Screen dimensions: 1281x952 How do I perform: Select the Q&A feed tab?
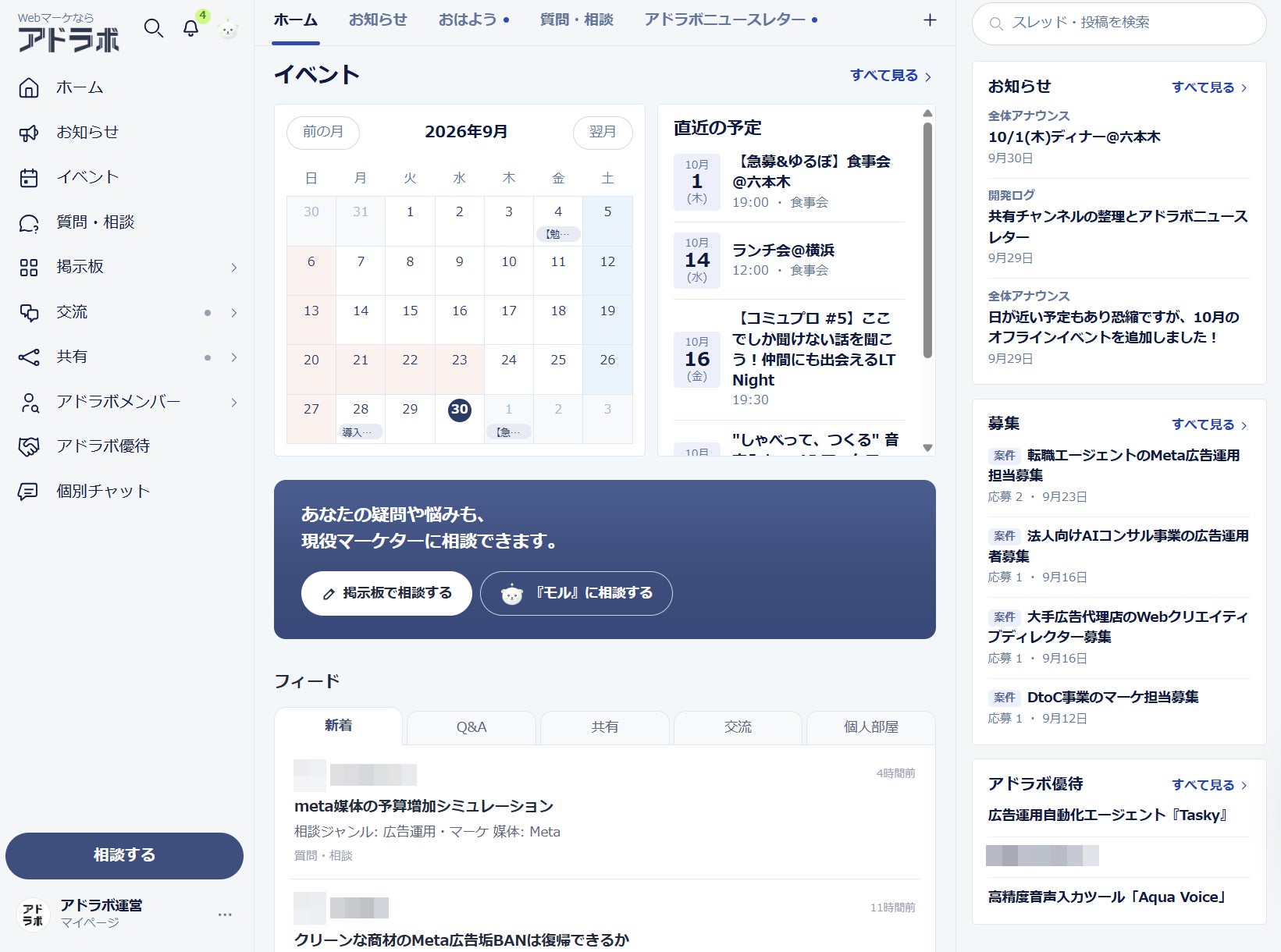pyautogui.click(x=471, y=727)
